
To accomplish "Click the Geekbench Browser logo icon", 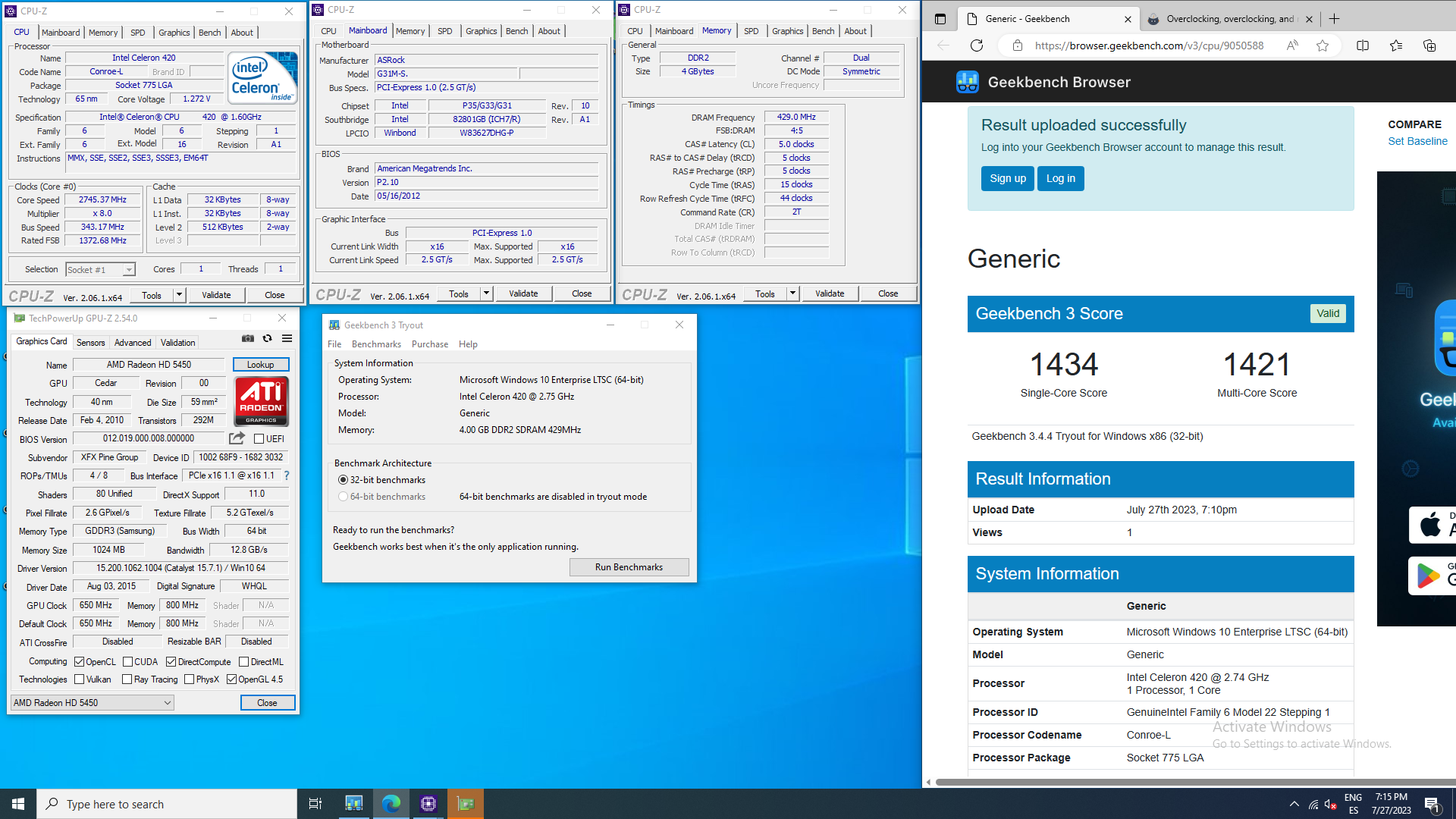I will point(967,82).
